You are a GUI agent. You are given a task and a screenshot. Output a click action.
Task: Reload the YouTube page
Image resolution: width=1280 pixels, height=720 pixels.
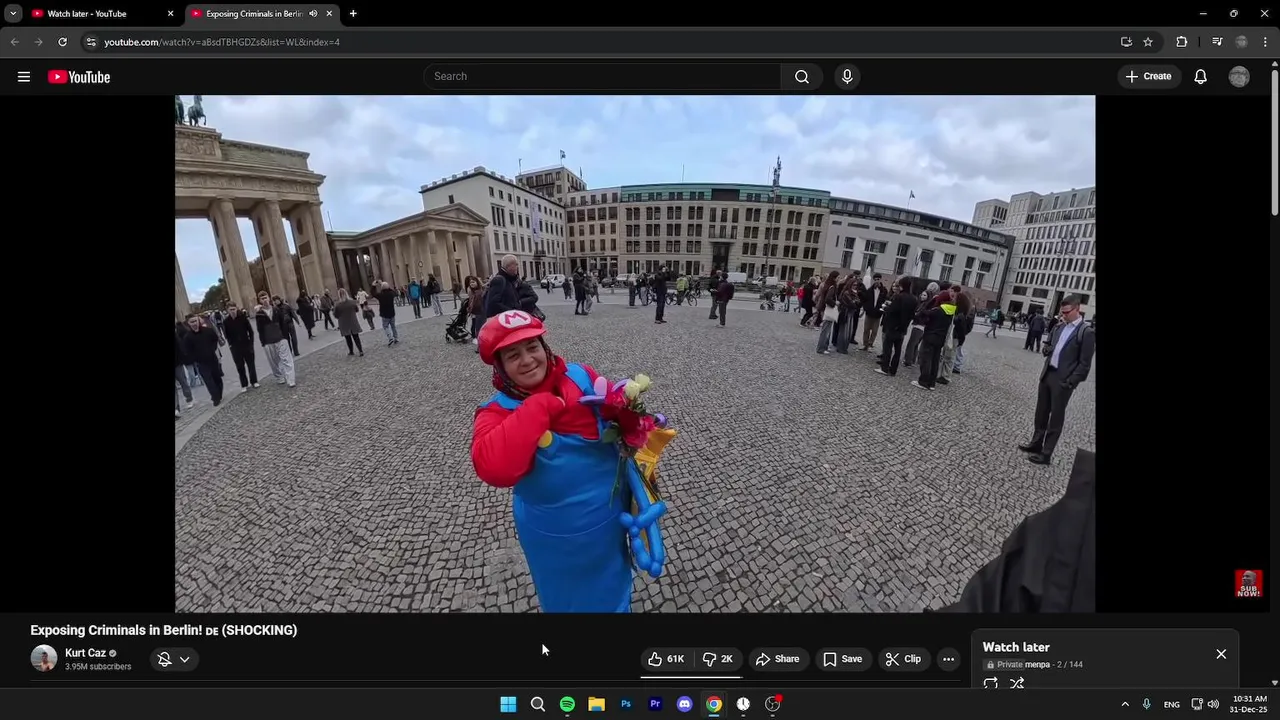click(x=62, y=42)
